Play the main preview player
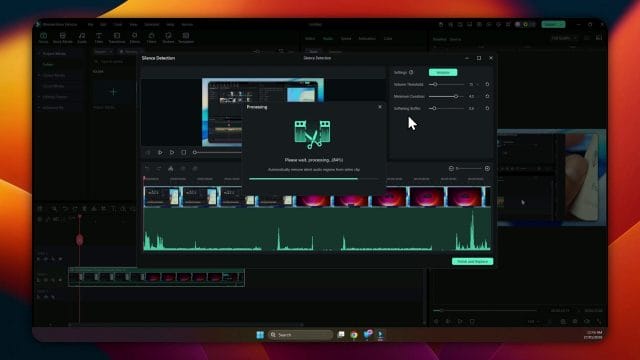This screenshot has width=640, height=360. [460, 321]
